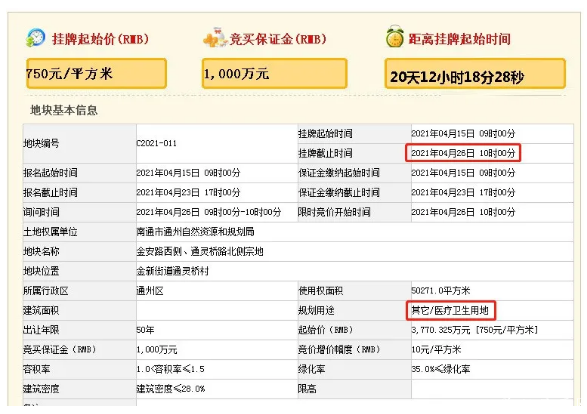Click the parcel name 金安路西侧、通灵桥路北侧宗地
This screenshot has width=587, height=414.
coord(200,252)
